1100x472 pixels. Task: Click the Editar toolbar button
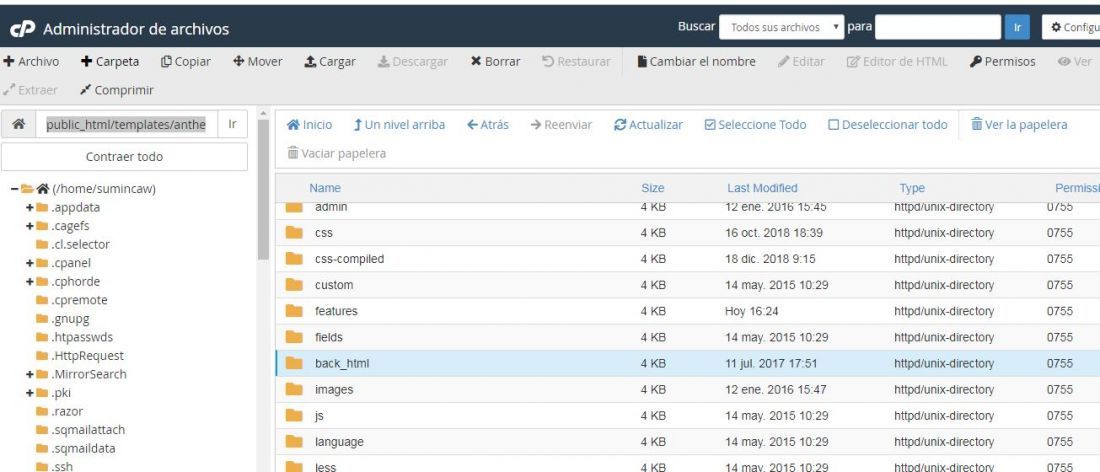801,62
